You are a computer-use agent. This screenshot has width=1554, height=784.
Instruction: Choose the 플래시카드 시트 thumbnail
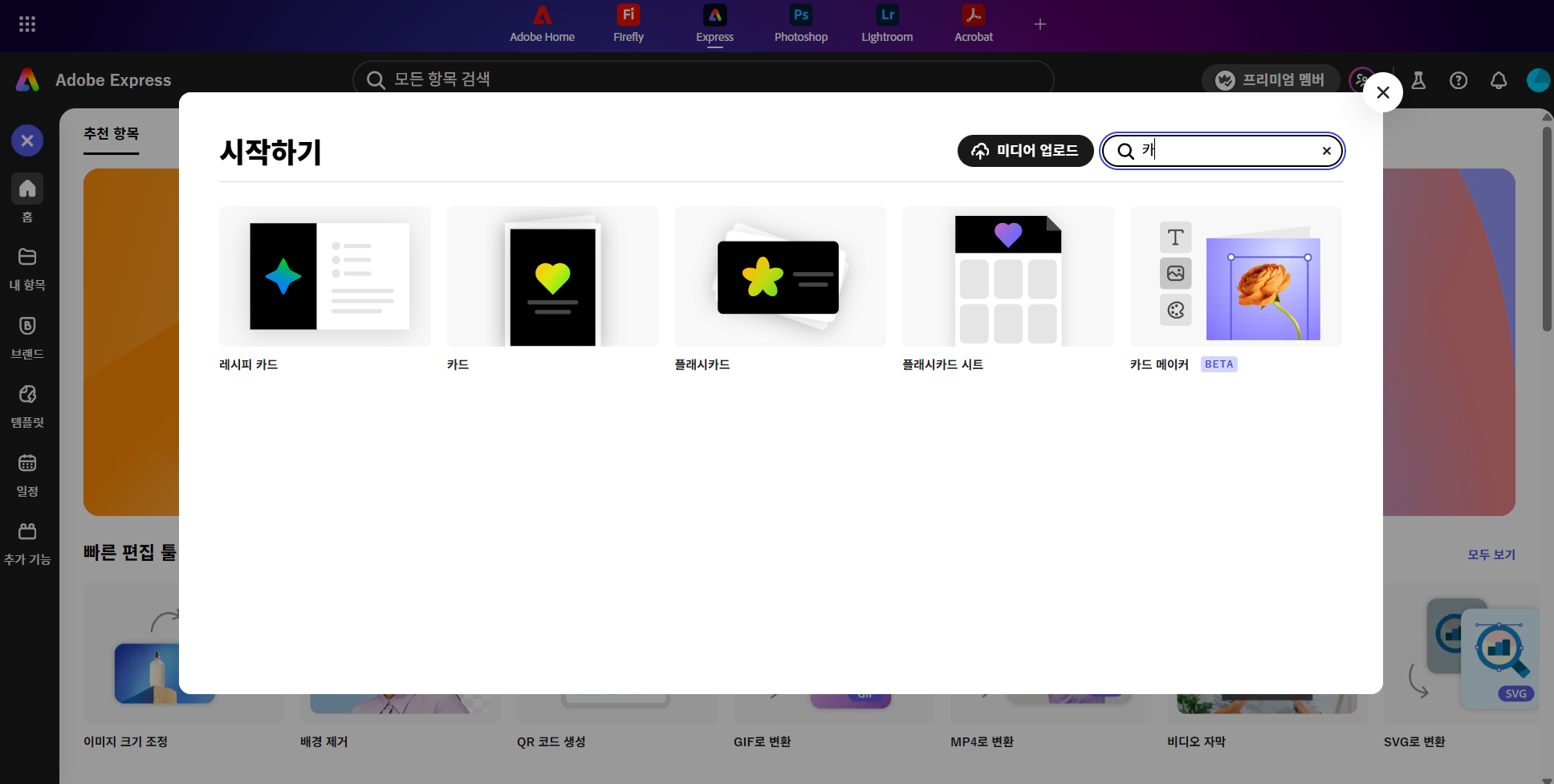pyautogui.click(x=1008, y=276)
